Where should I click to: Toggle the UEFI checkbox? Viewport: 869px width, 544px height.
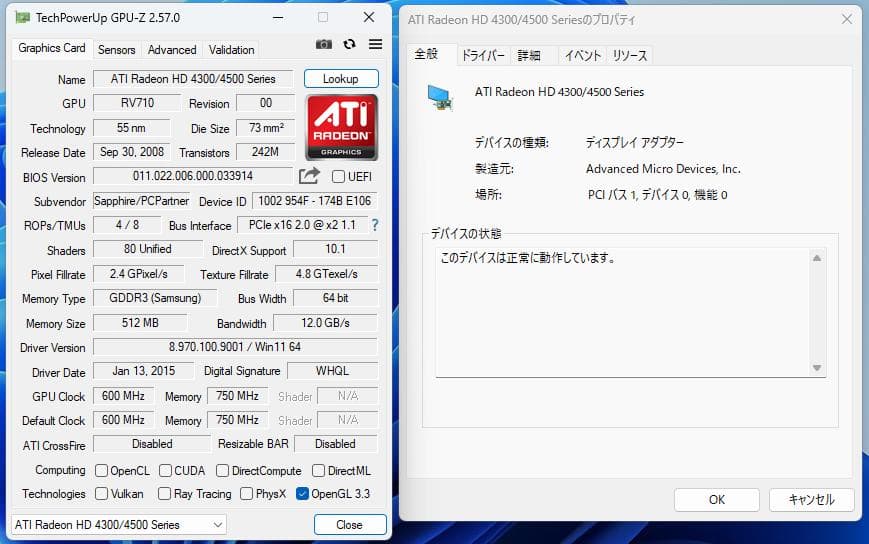coord(338,177)
